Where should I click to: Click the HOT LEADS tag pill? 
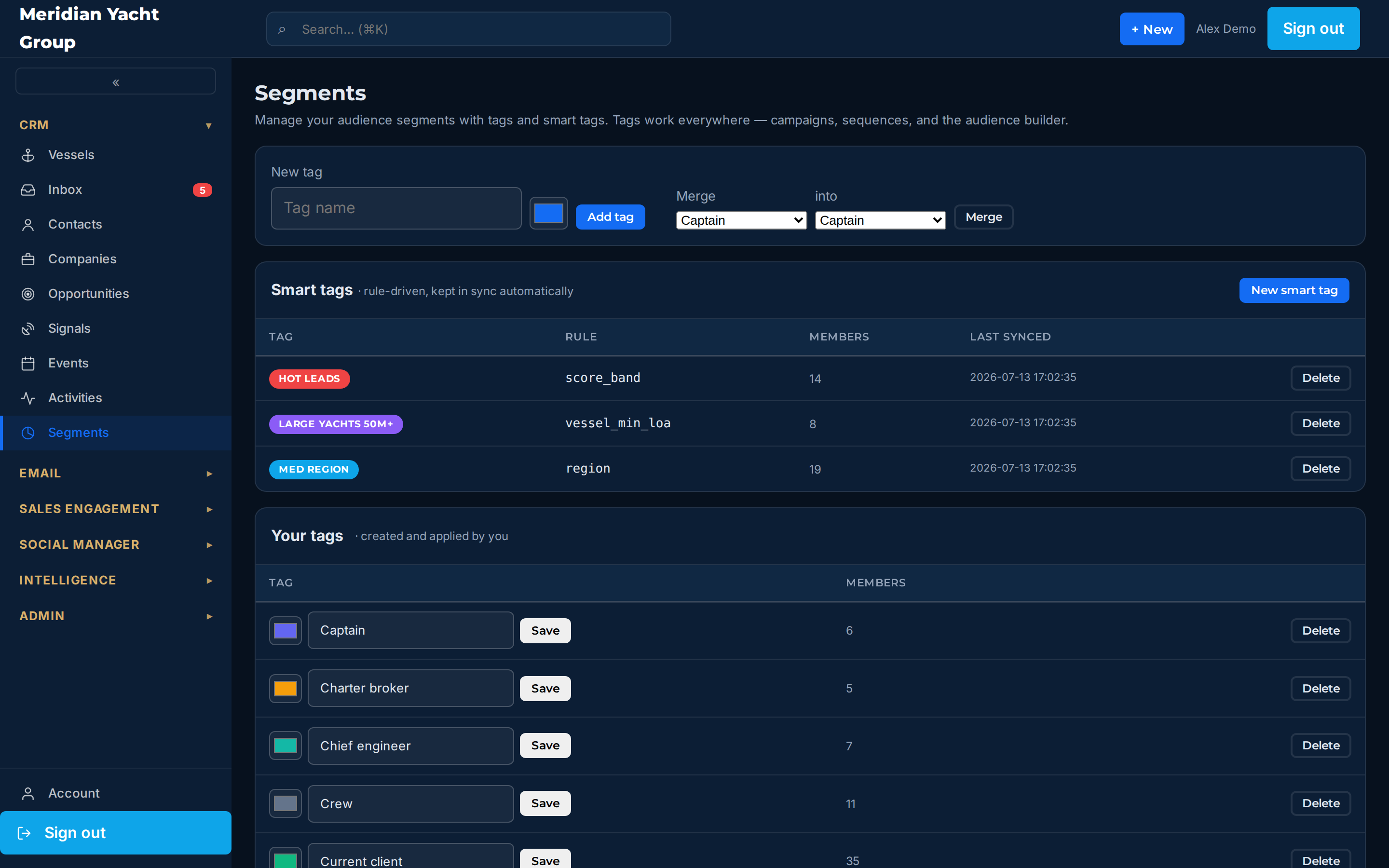[x=309, y=379]
